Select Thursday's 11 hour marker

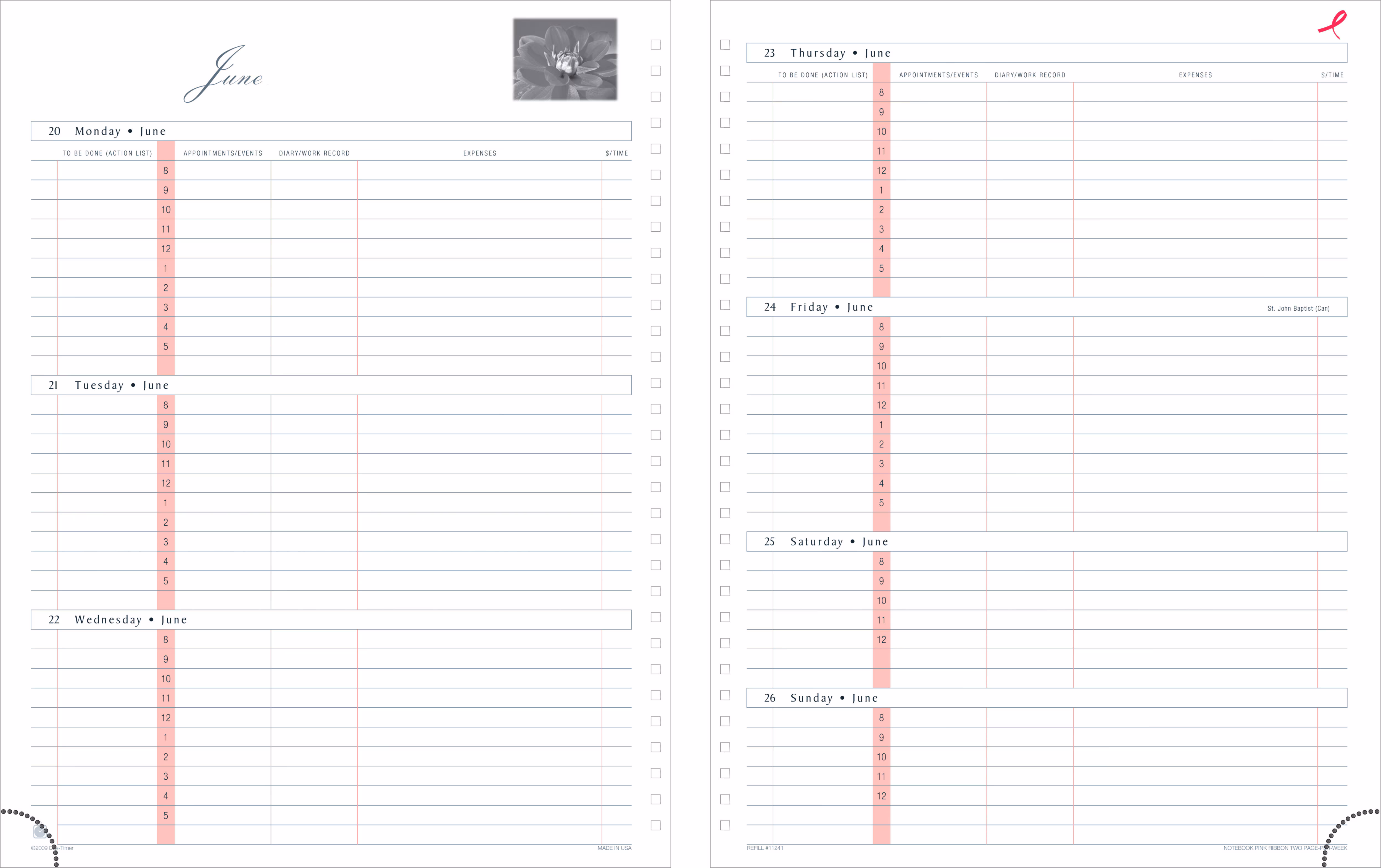coord(881,151)
